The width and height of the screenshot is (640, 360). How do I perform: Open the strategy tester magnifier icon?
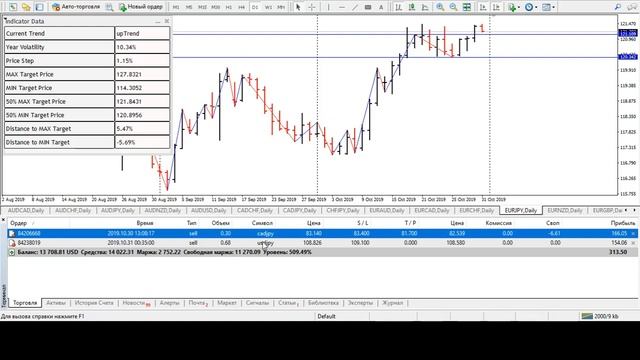click(109, 7)
